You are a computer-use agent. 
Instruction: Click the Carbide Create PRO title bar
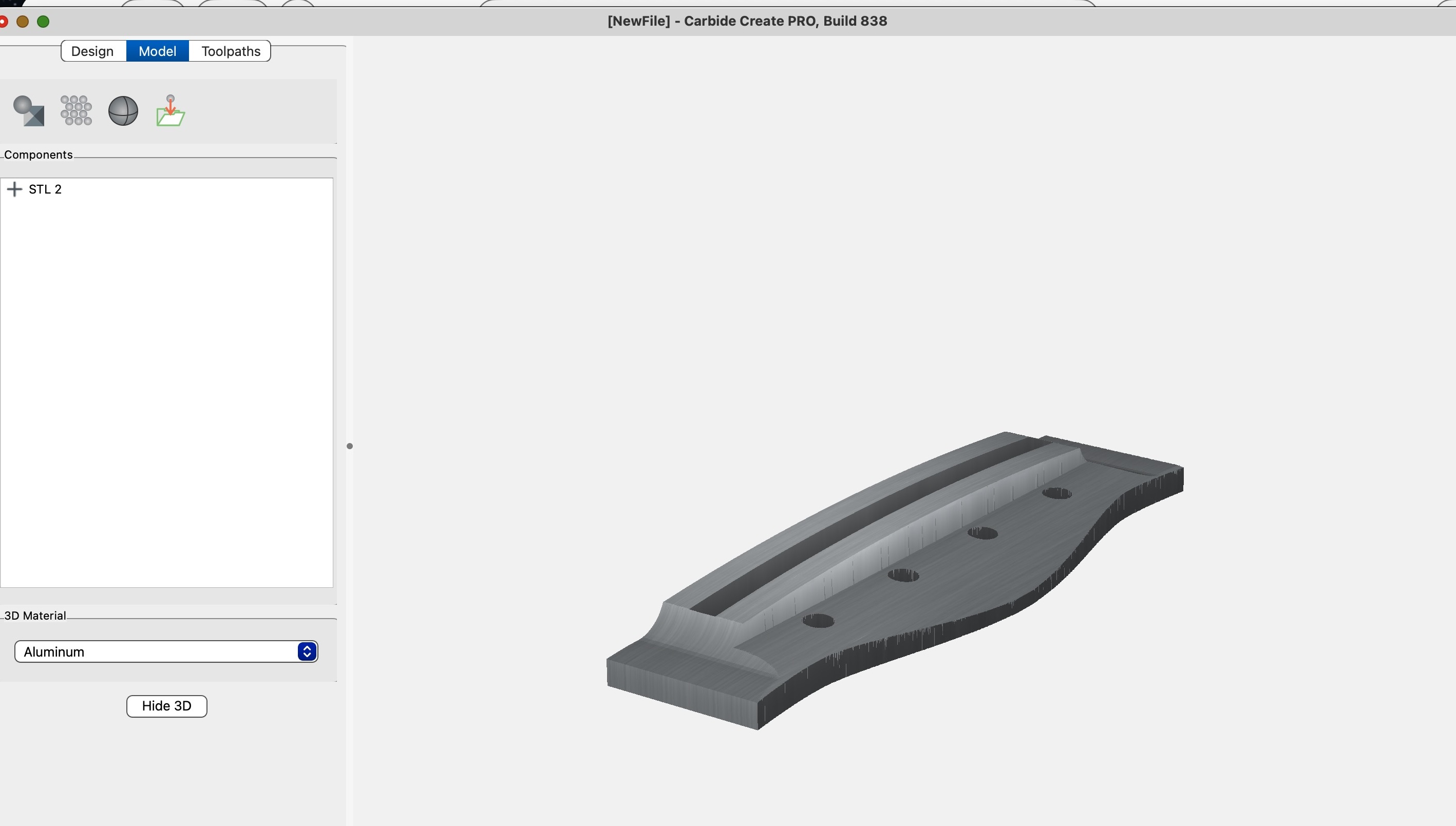[x=747, y=21]
